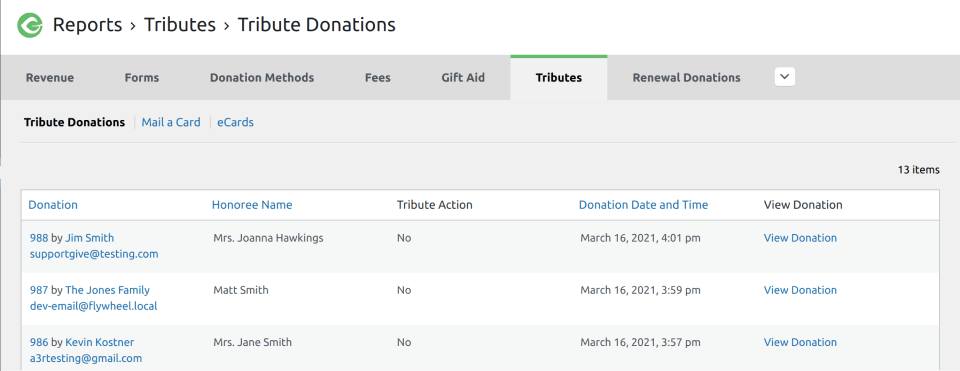View Donation for Mrs. Jane Smith row
Viewport: 960px width, 371px height.
[800, 342]
